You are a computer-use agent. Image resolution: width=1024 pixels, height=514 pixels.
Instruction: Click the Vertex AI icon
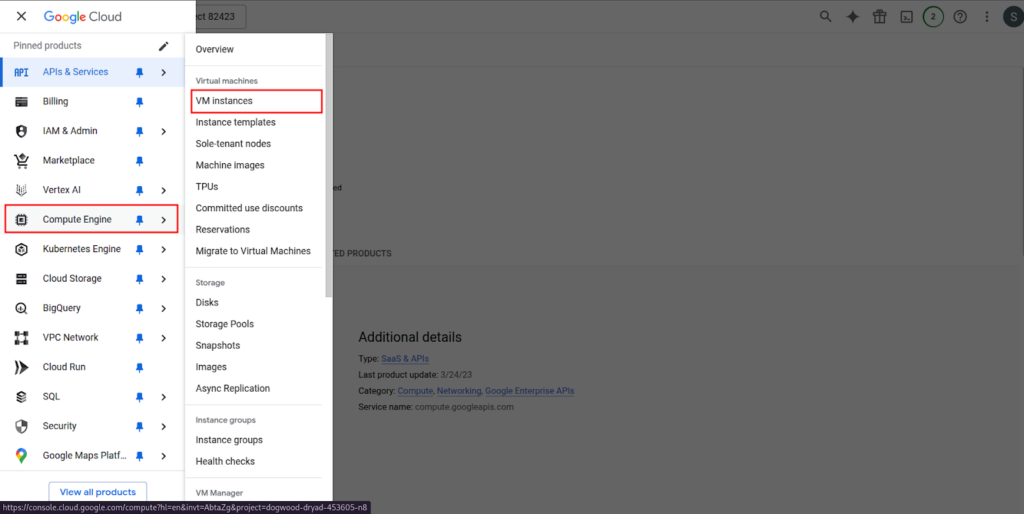pos(22,190)
